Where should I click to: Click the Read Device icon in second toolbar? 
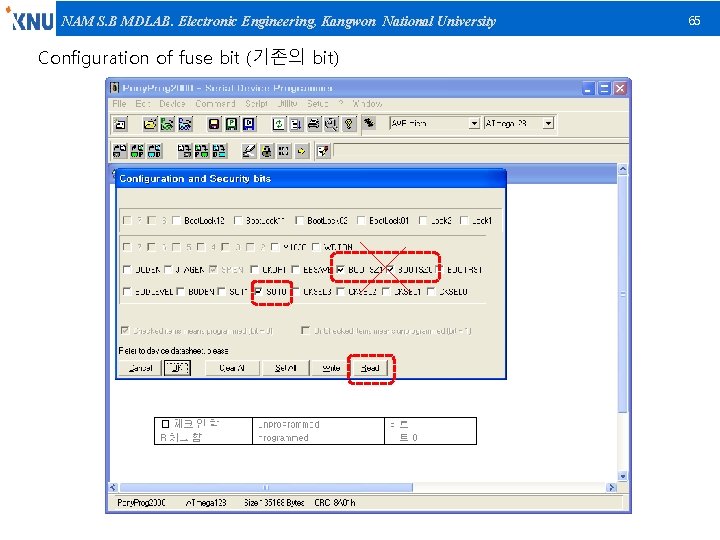point(120,151)
